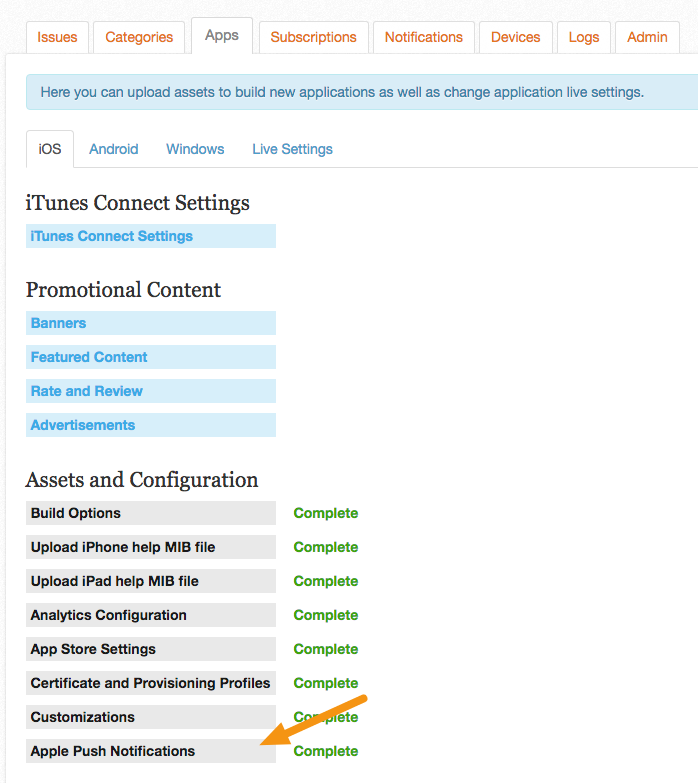Select the Devices tab

point(515,37)
